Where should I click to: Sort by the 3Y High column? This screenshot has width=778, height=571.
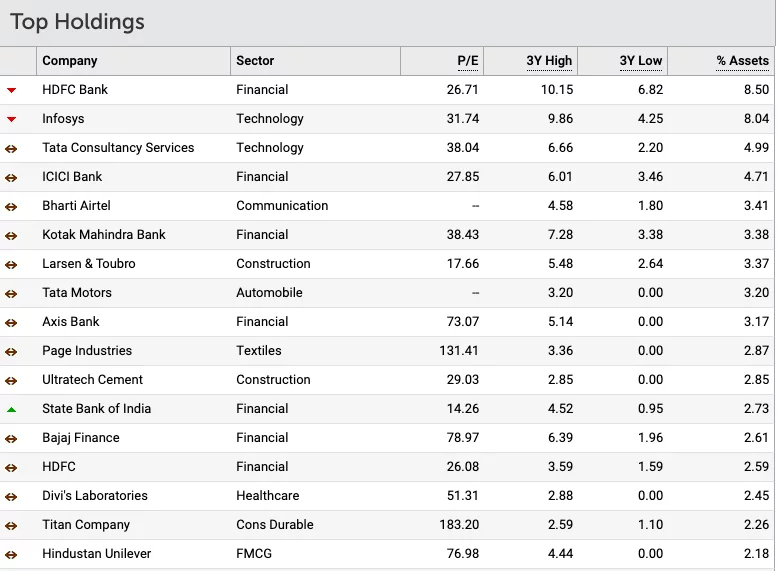(549, 61)
